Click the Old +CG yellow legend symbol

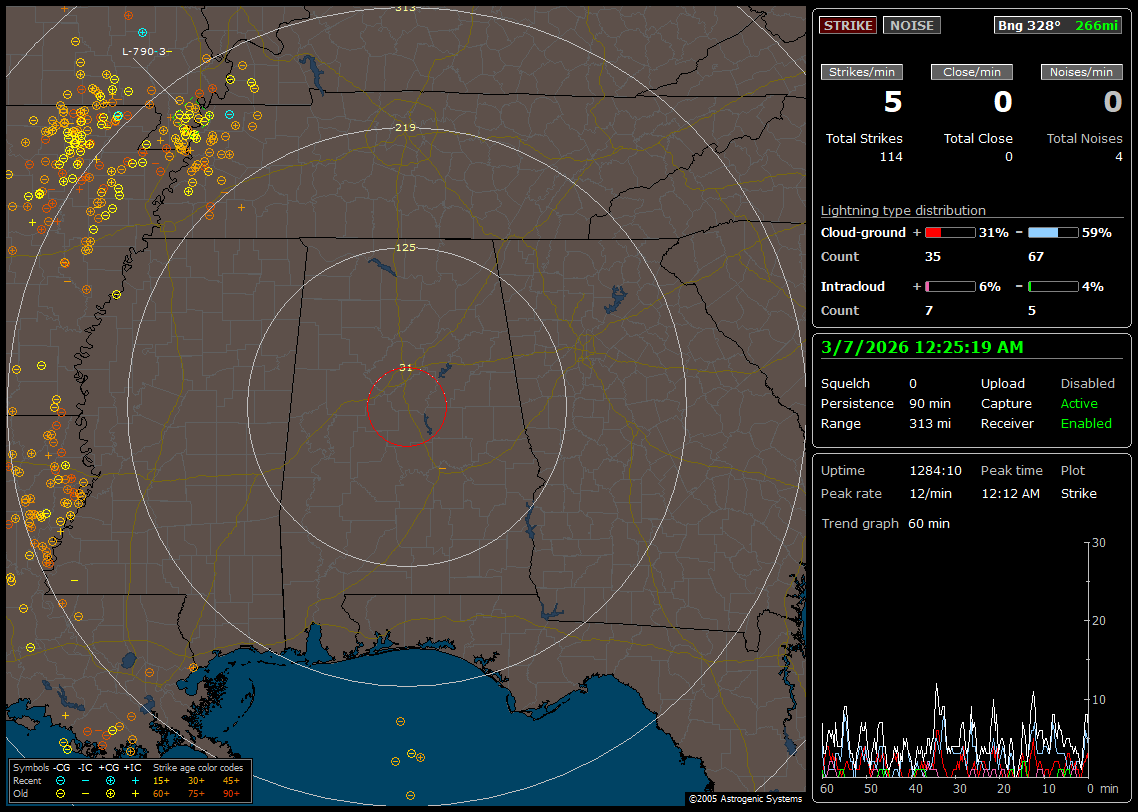pyautogui.click(x=110, y=793)
